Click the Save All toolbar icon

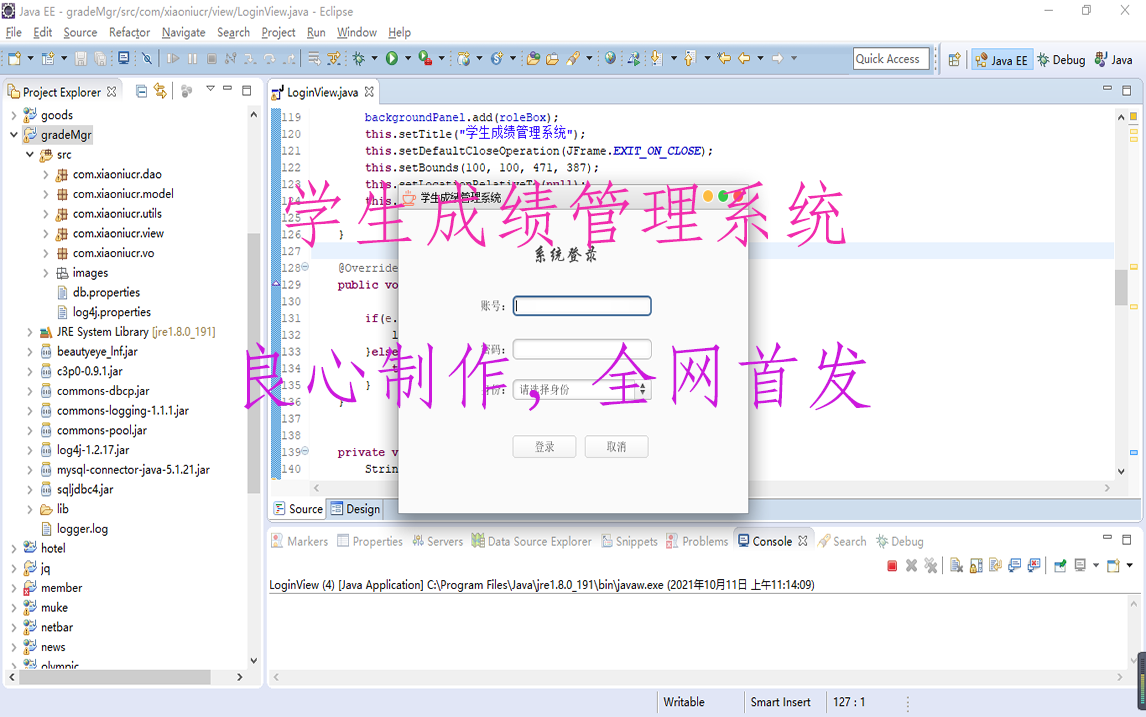100,58
